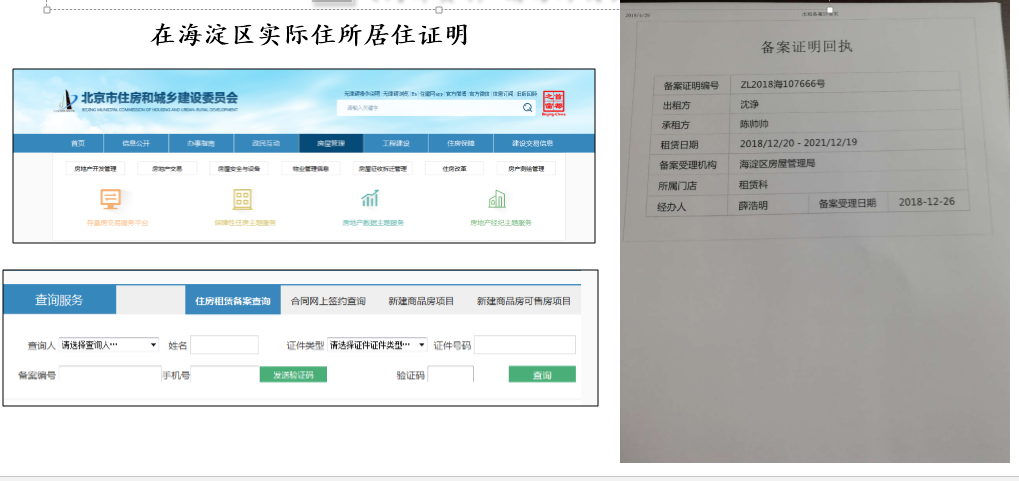Expand the 证件类型 dropdown
The height and width of the screenshot is (481, 1019).
[x=378, y=345]
